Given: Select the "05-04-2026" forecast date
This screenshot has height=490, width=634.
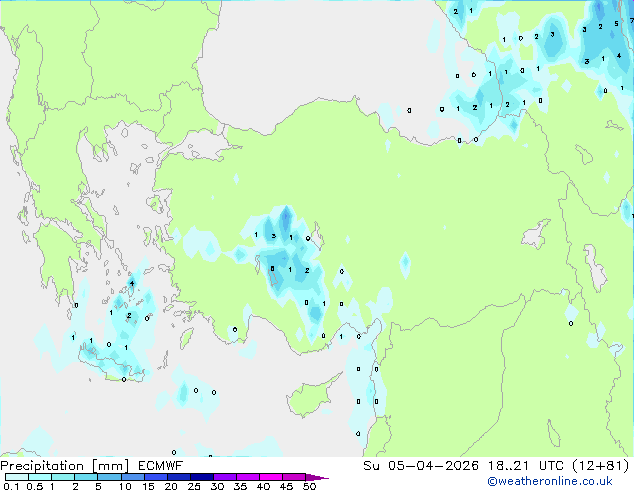Looking at the screenshot, I should (x=433, y=466).
